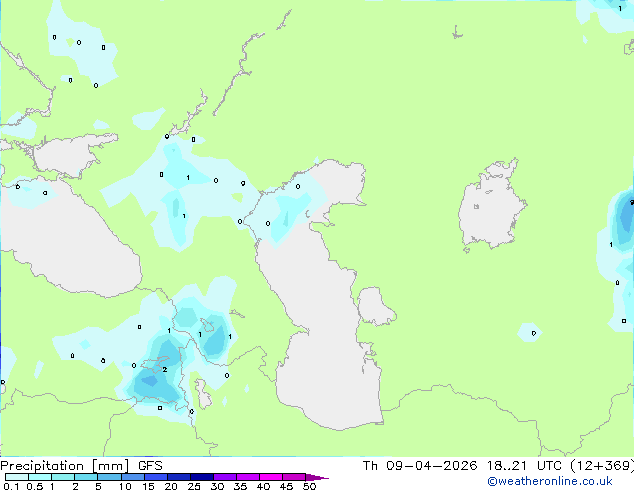The height and width of the screenshot is (490, 634).
Task: Click the '25' legend value
Action: (x=194, y=486)
